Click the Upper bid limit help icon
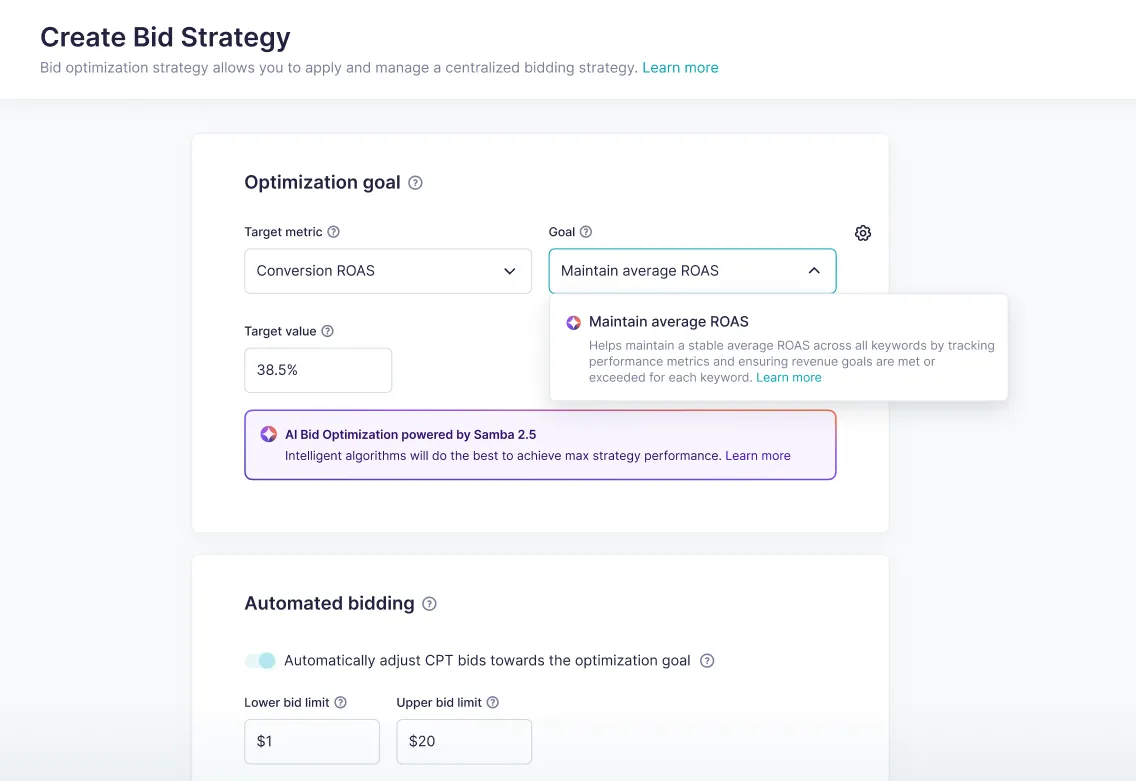 click(493, 702)
